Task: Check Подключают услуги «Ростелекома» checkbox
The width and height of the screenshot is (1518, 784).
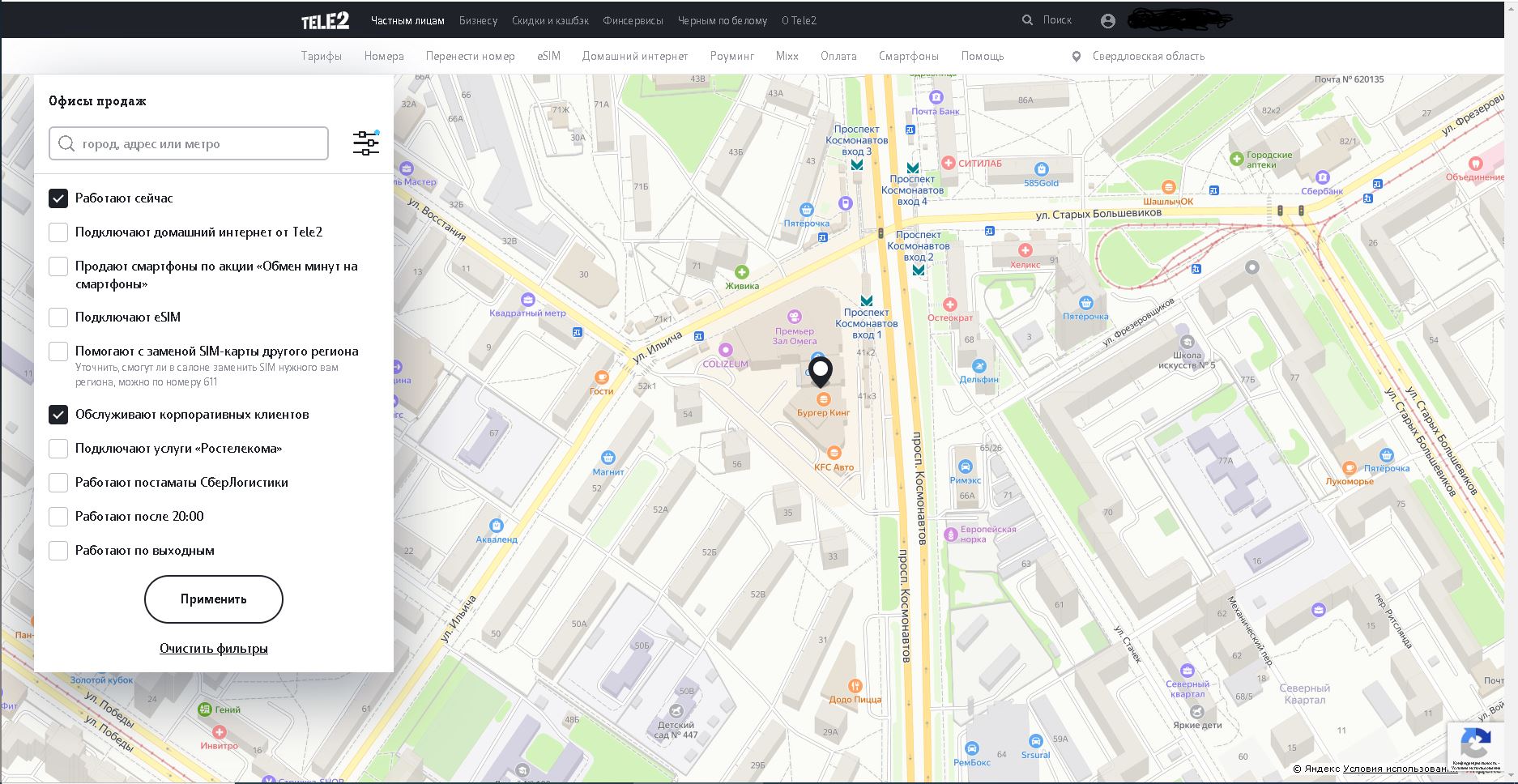Action: [x=58, y=449]
